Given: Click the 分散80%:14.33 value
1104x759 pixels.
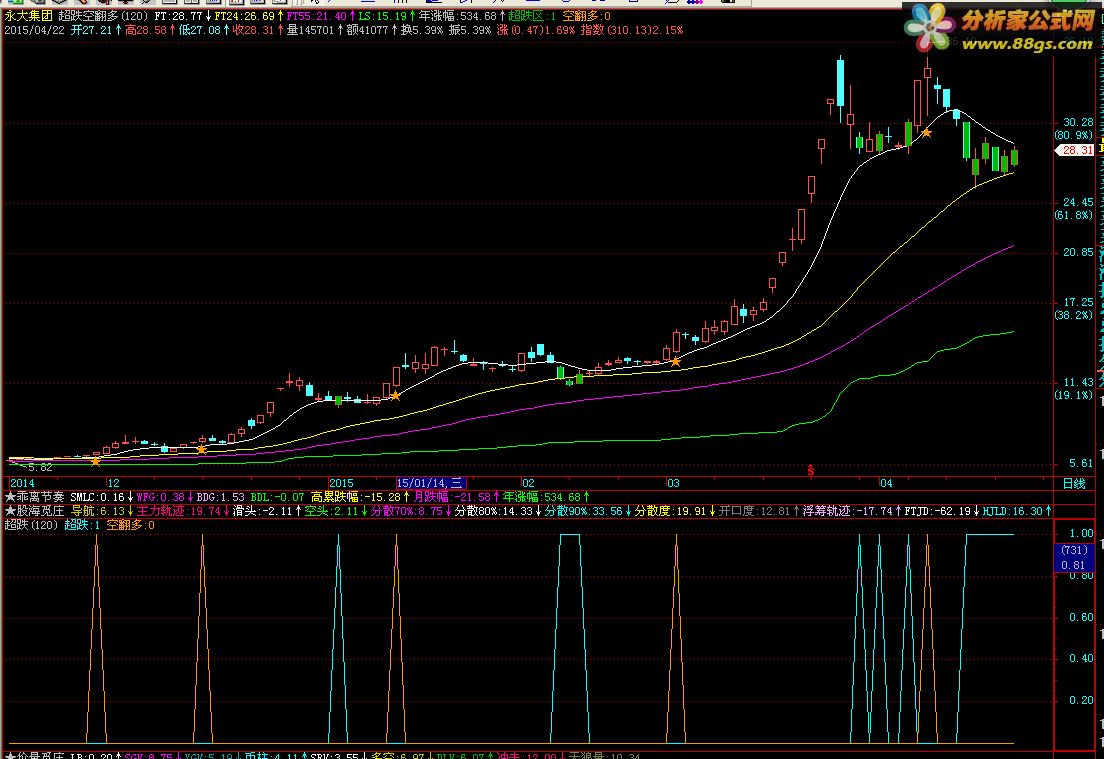Looking at the screenshot, I should point(494,511).
